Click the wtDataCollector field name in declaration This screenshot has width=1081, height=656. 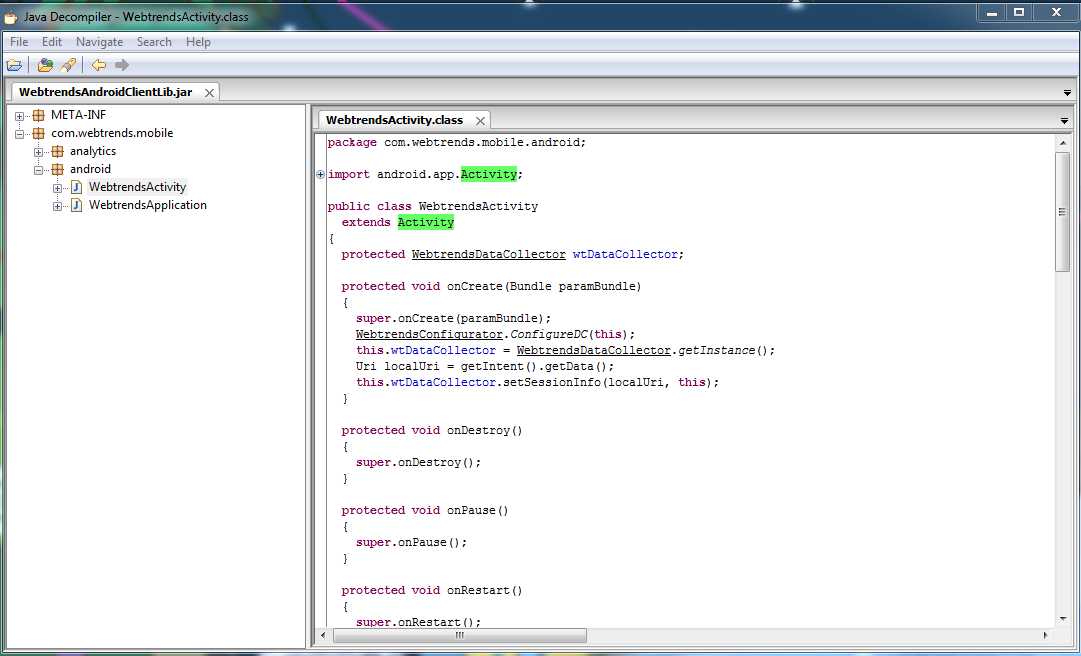(x=625, y=254)
